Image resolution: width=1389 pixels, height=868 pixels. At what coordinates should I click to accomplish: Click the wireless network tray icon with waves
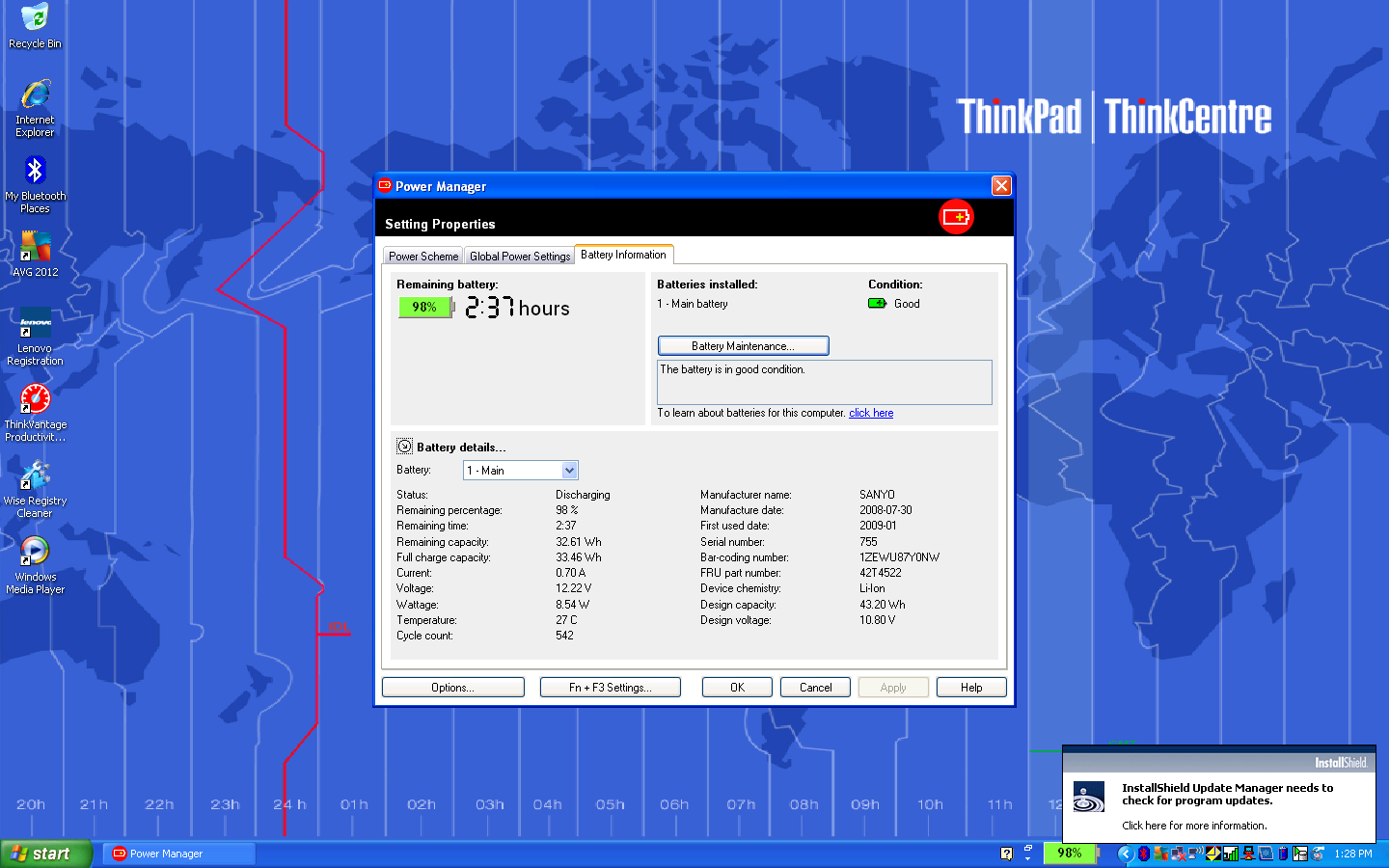point(1196,854)
